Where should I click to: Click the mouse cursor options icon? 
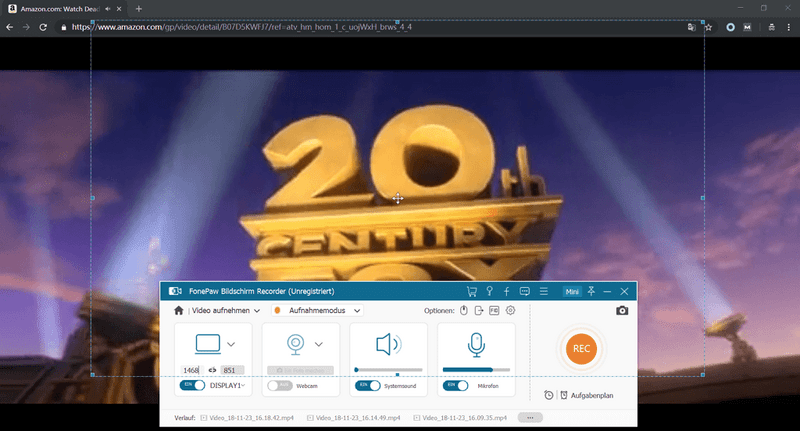point(464,311)
